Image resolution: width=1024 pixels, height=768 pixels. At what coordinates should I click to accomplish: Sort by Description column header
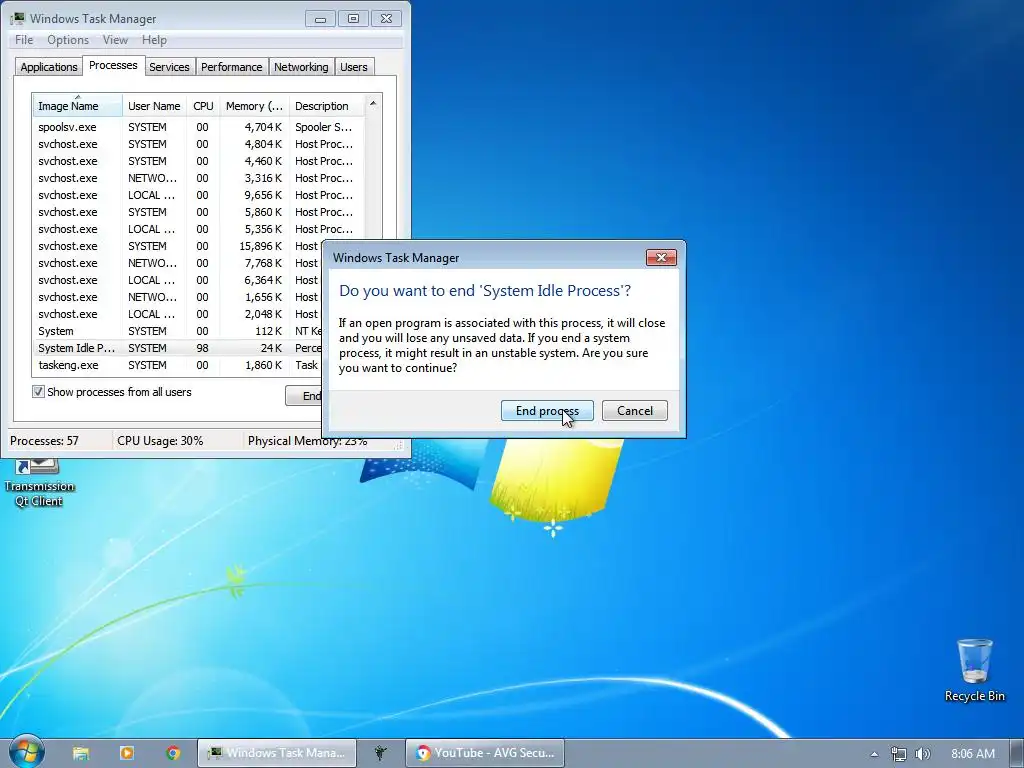pos(327,106)
